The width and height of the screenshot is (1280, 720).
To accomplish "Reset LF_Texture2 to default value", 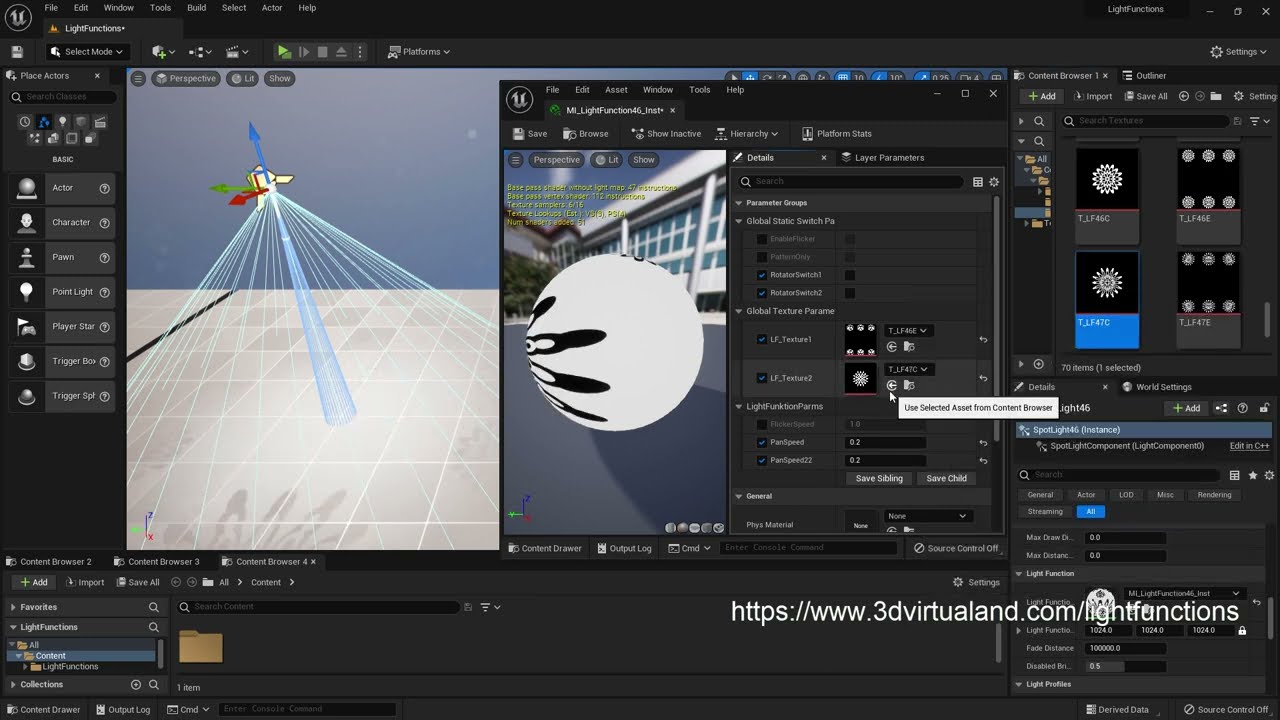I will pyautogui.click(x=983, y=378).
